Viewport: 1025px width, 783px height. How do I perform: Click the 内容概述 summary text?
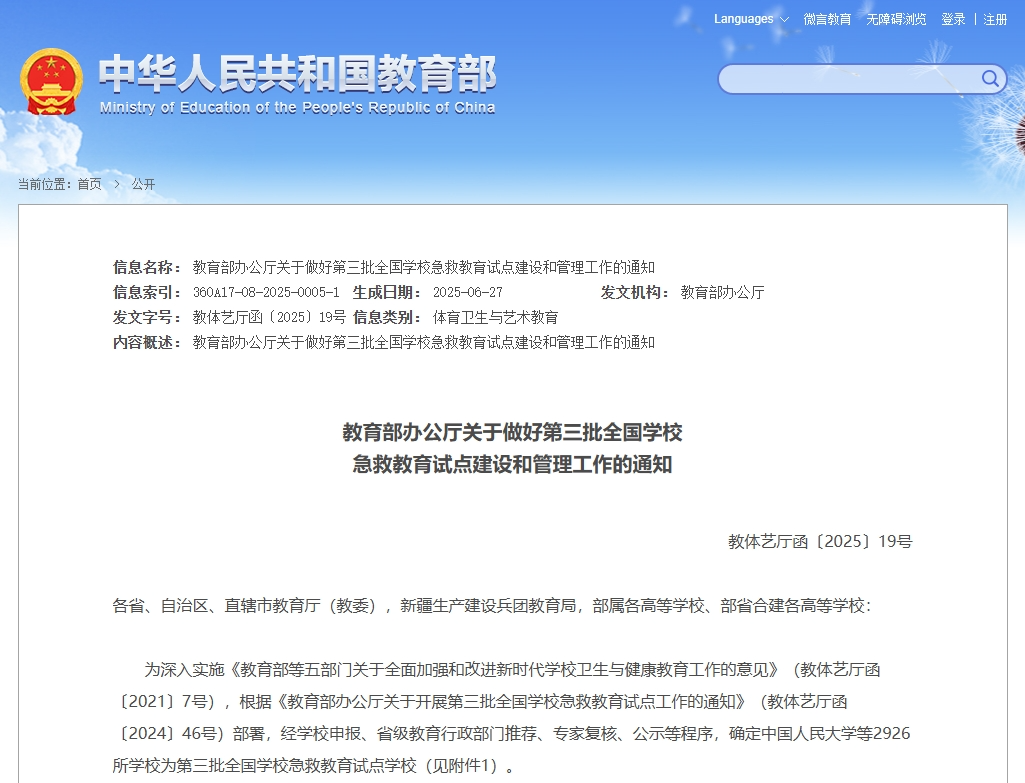[x=424, y=342]
